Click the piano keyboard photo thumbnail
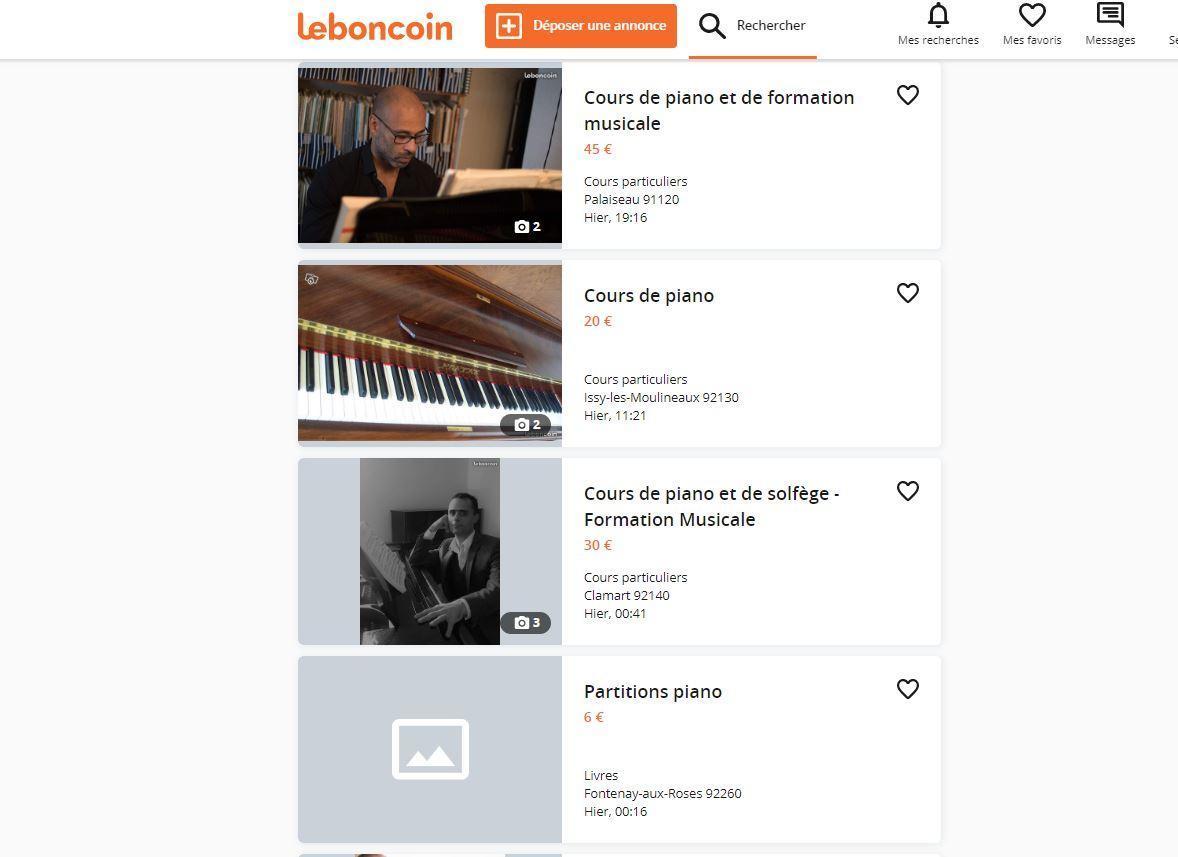Viewport: 1178px width, 857px height. tap(430, 353)
